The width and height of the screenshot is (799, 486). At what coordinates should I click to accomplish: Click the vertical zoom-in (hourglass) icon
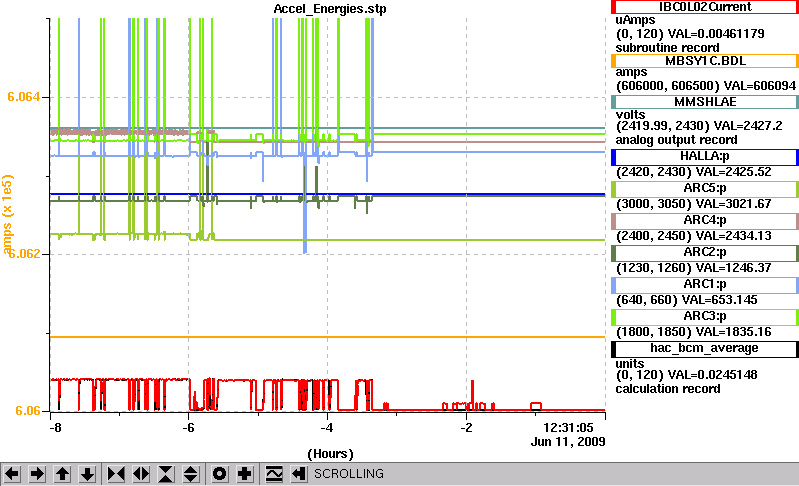click(x=166, y=474)
